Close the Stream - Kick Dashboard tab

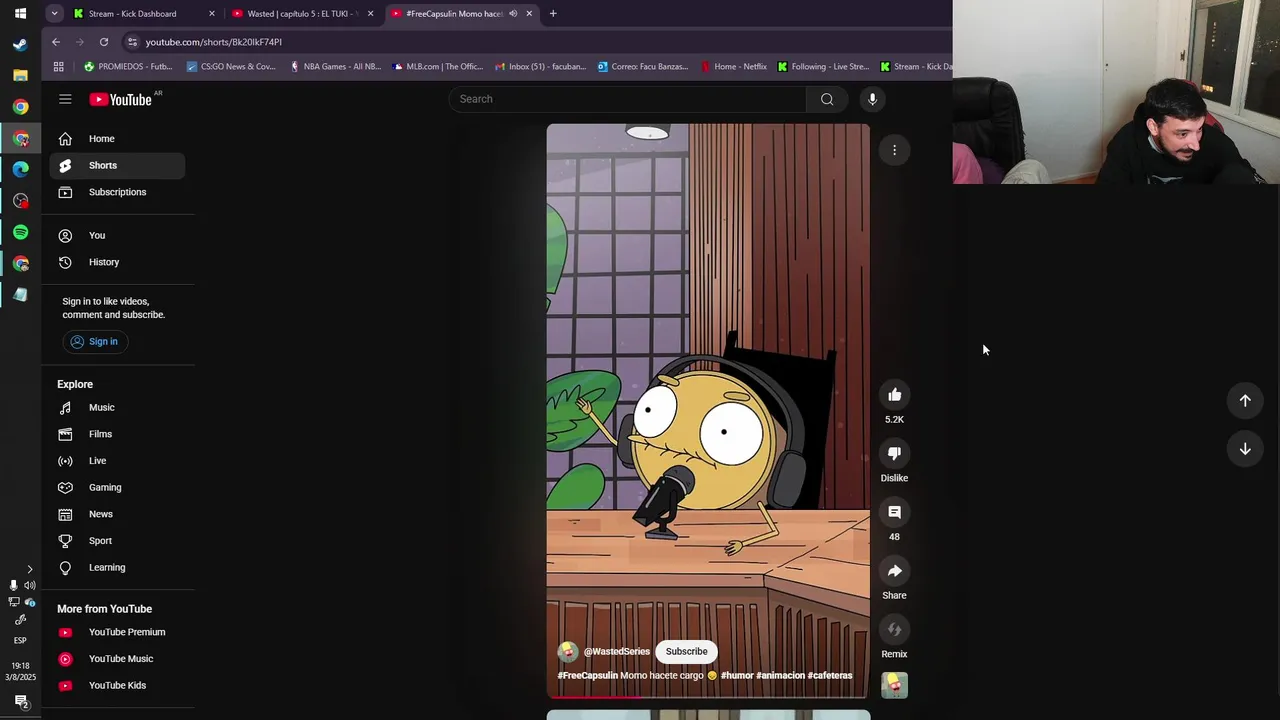tap(211, 14)
